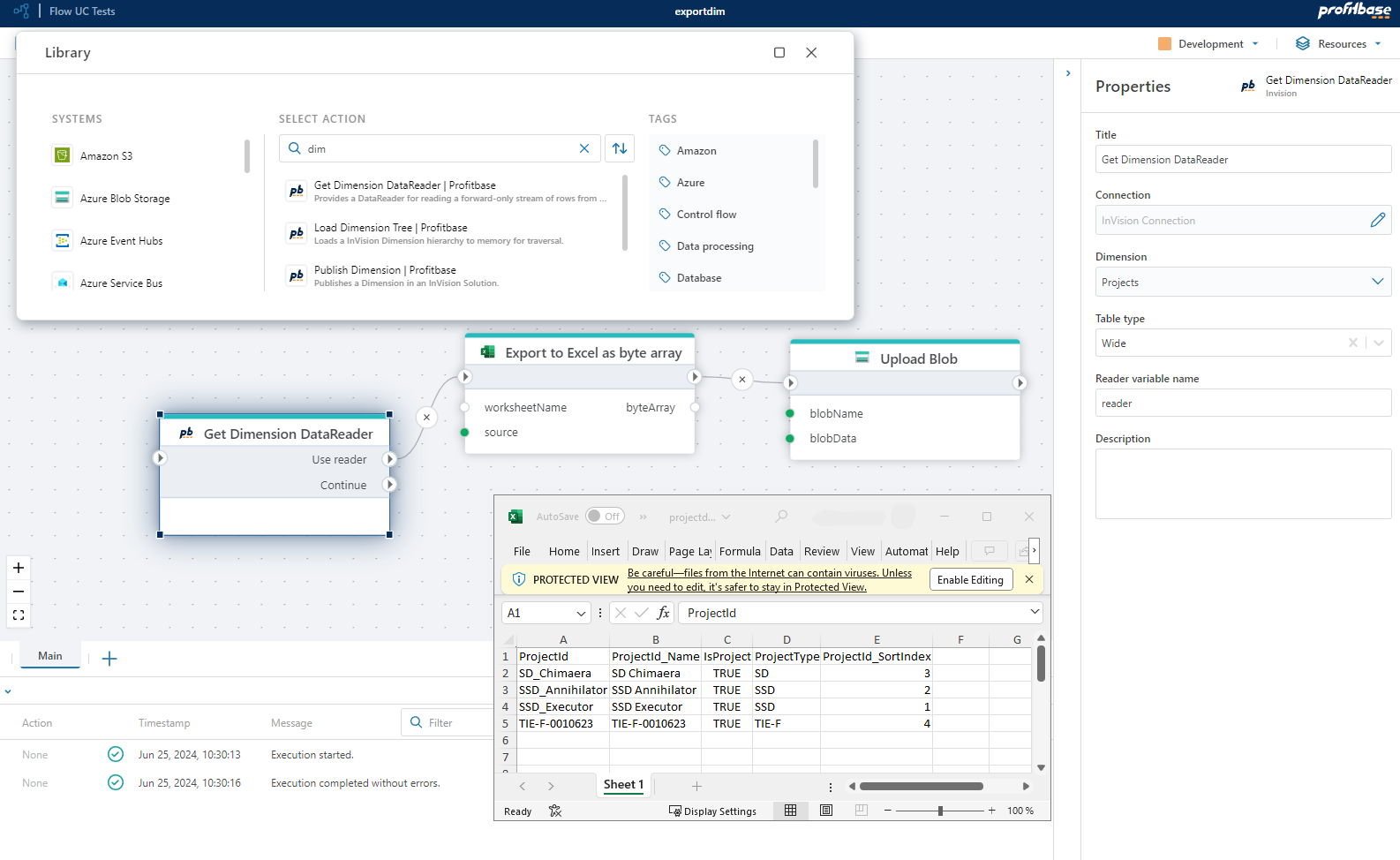Select the Get Dimension DataReader node title
Viewport: 1400px width, 860px height.
pos(289,434)
